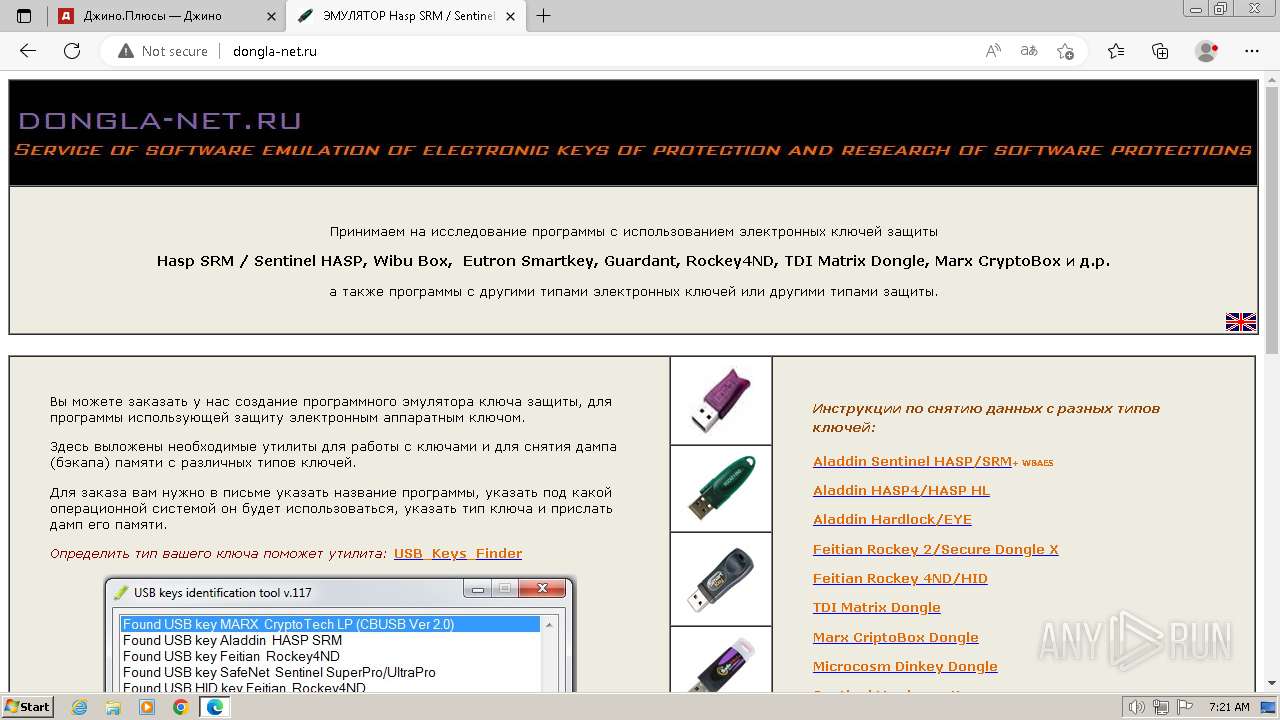Launch Google Chrome from the taskbar
The height and width of the screenshot is (720, 1280).
(x=181, y=707)
